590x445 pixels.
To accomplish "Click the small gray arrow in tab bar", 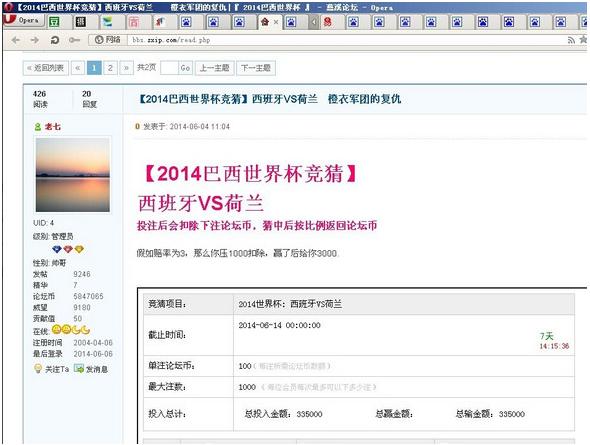I will click(314, 22).
